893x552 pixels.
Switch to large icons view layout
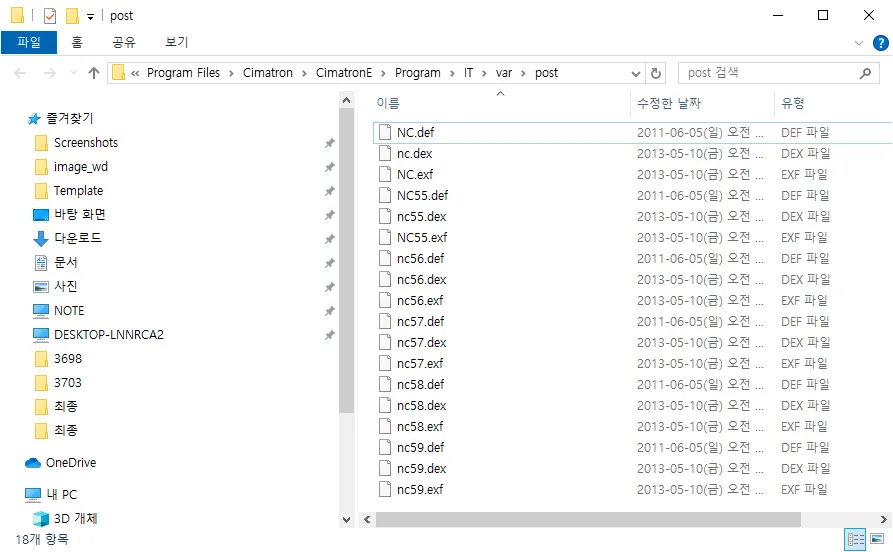tap(878, 539)
